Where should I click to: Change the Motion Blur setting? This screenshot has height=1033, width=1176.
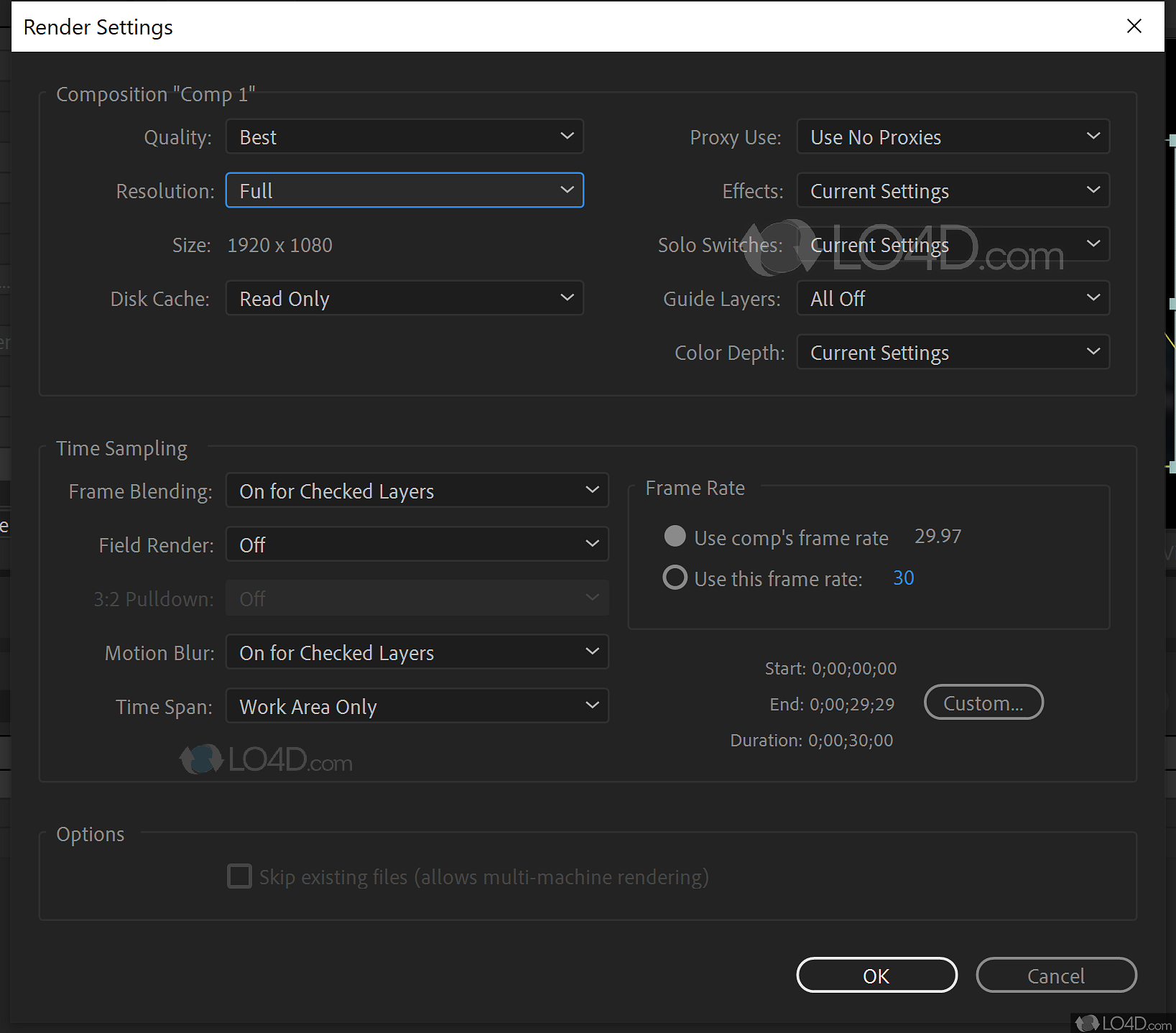coord(417,652)
